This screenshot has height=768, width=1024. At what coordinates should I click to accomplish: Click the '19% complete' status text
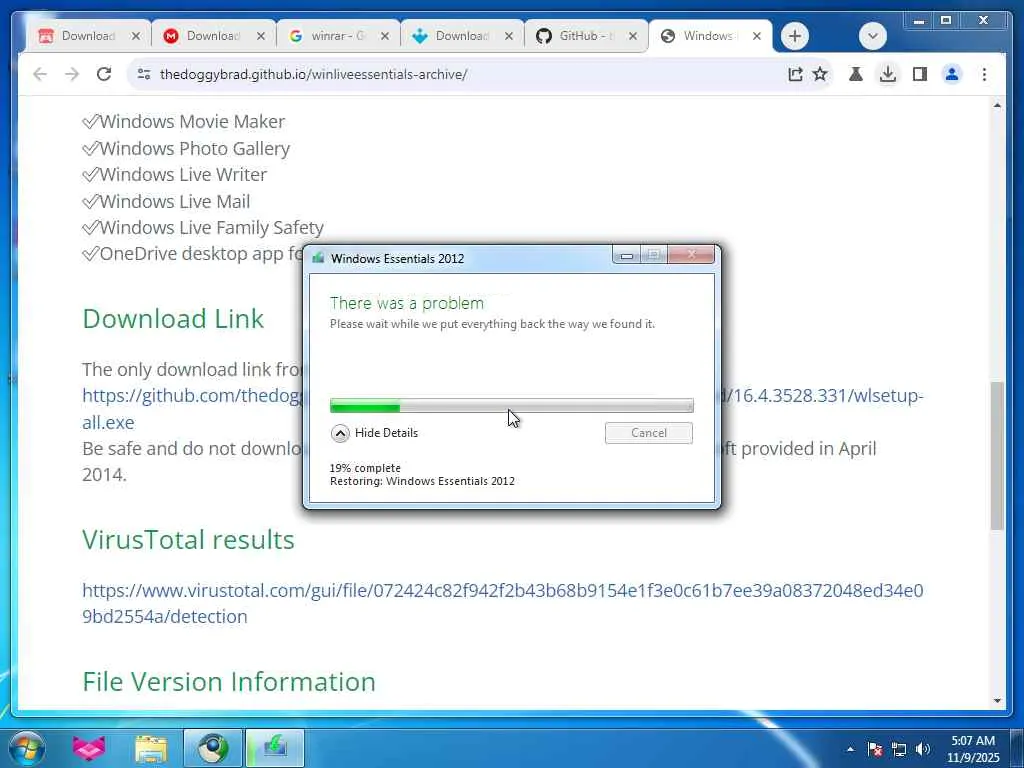[x=365, y=468]
